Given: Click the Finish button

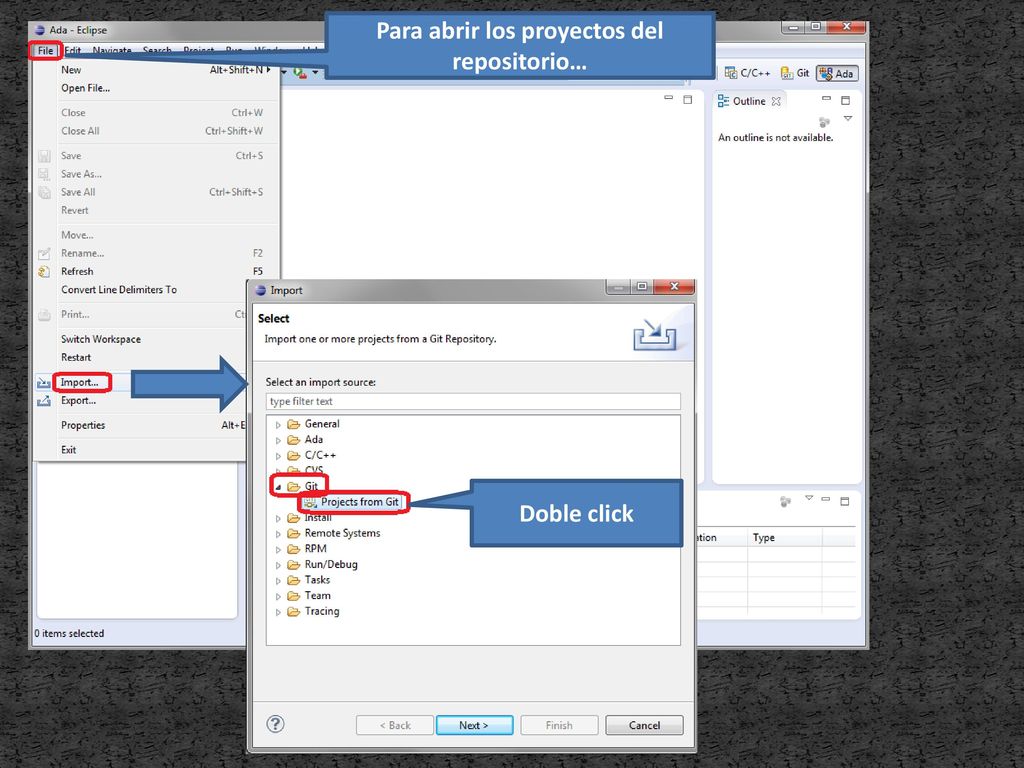Looking at the screenshot, I should (x=559, y=725).
